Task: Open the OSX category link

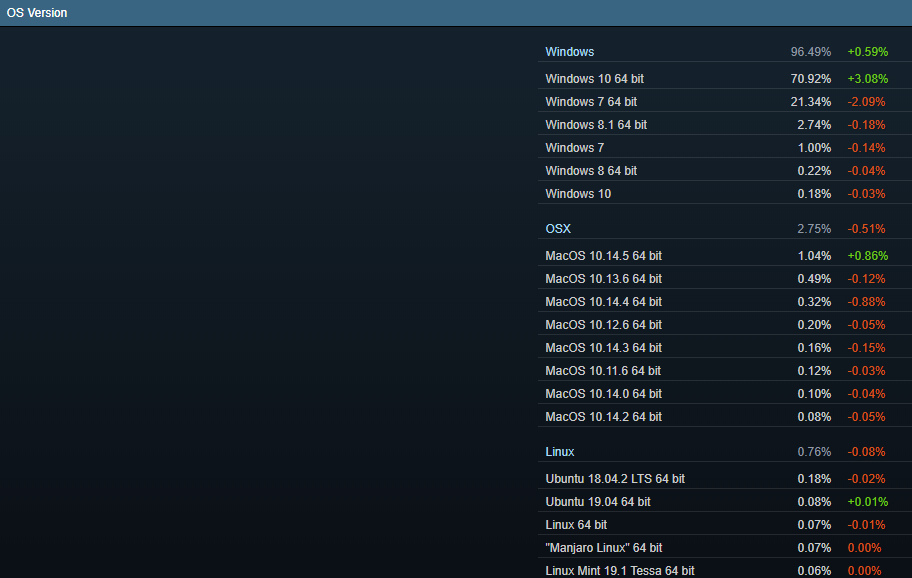Action: click(558, 229)
